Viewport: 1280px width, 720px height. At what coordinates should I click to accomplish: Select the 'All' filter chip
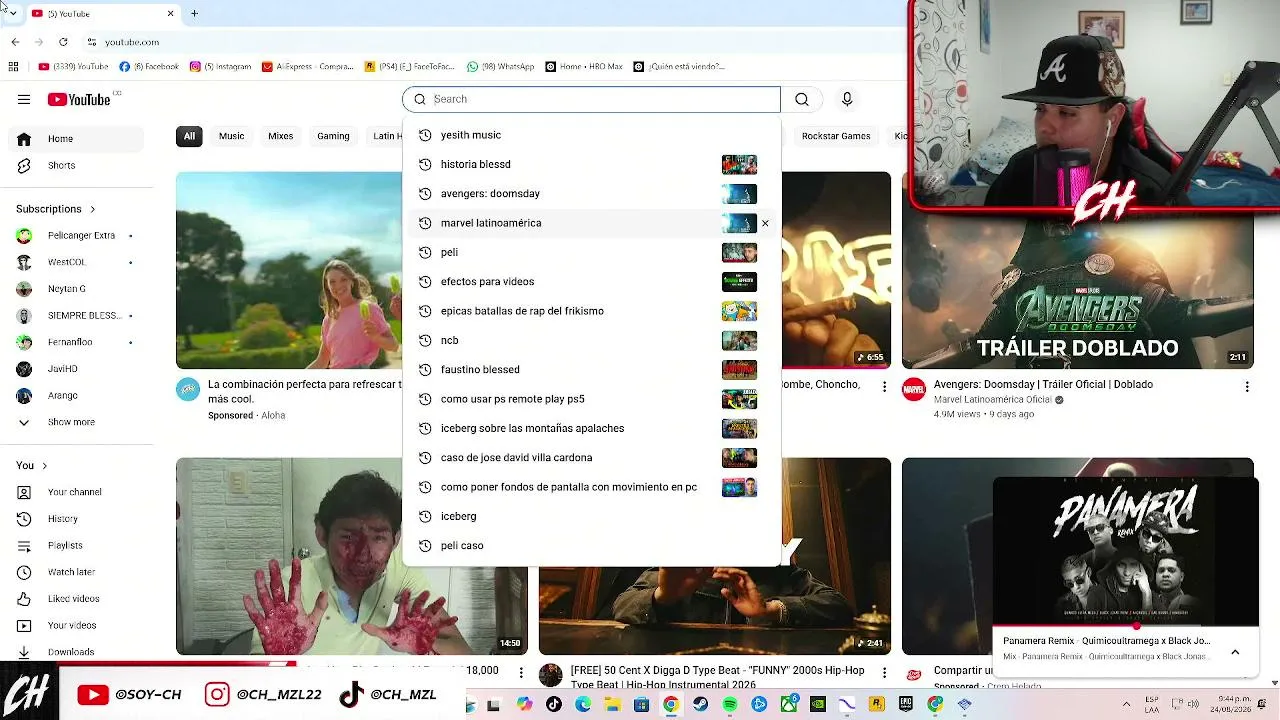(189, 136)
